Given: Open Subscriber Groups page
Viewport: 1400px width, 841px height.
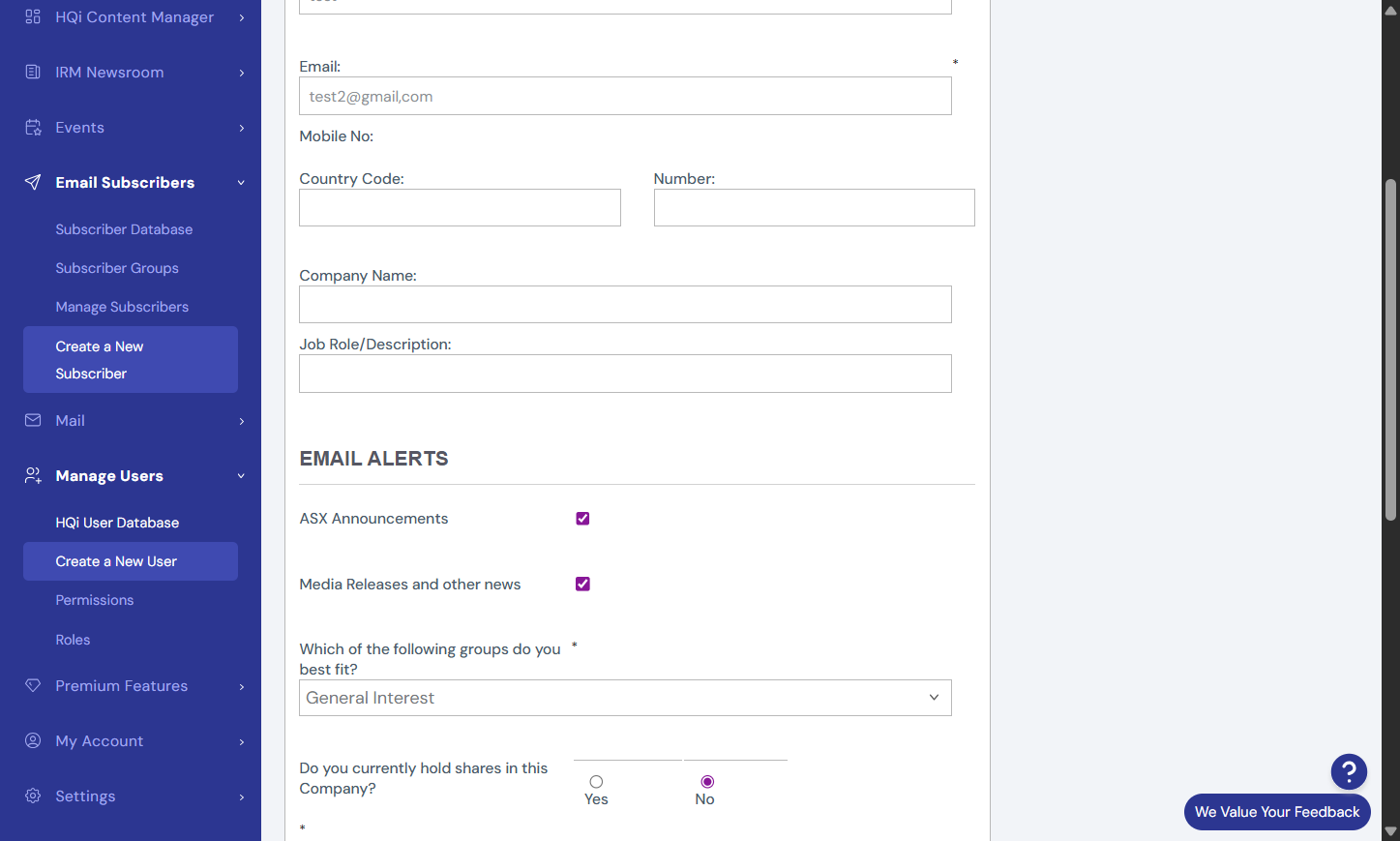Looking at the screenshot, I should [x=117, y=268].
